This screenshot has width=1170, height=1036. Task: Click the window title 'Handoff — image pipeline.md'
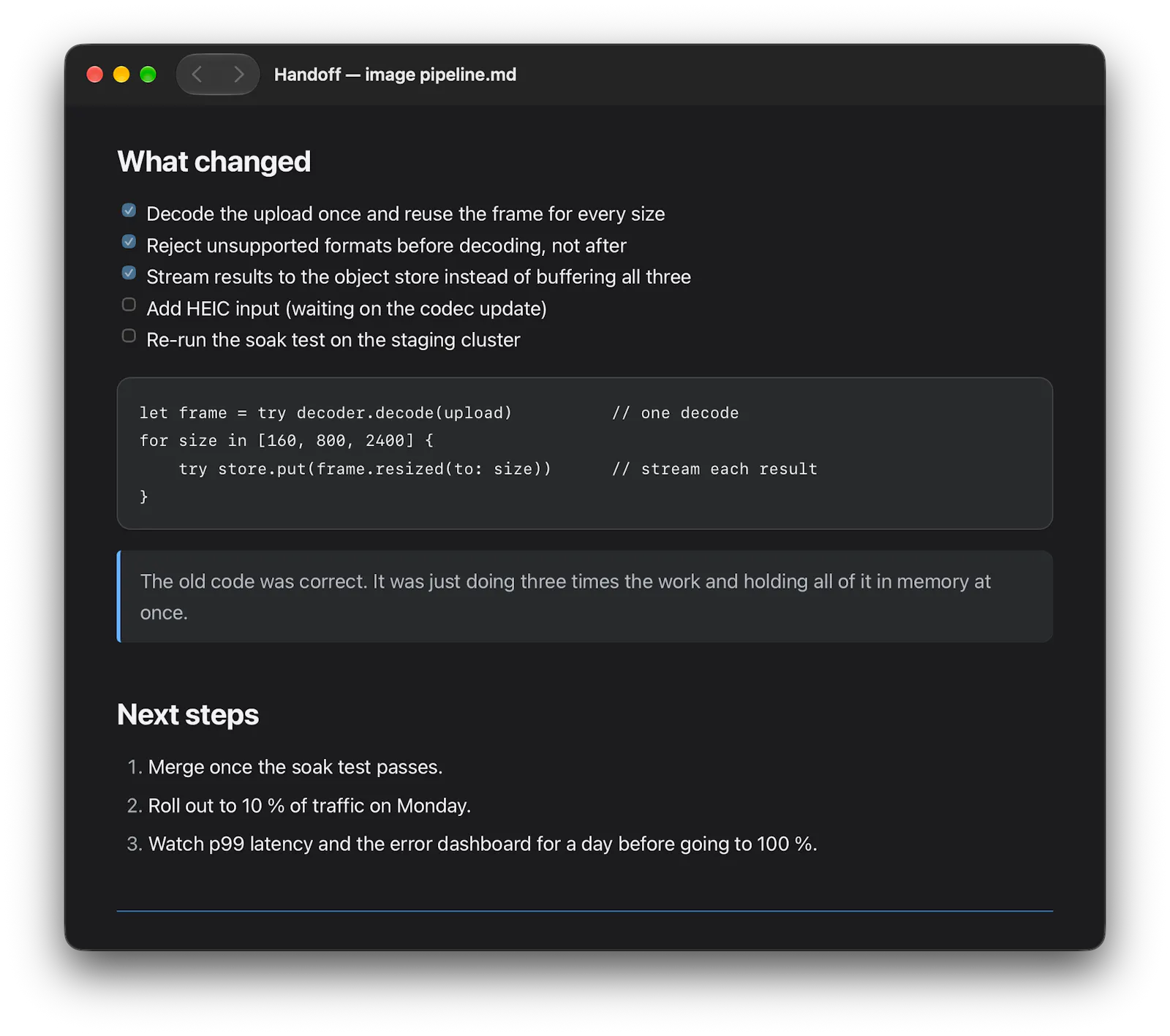pyautogui.click(x=395, y=75)
